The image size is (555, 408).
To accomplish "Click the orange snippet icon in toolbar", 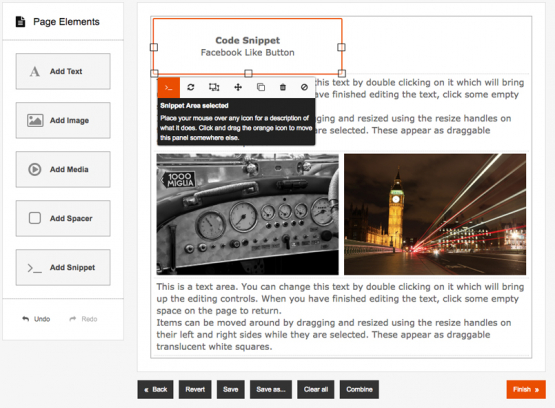I will coord(168,87).
